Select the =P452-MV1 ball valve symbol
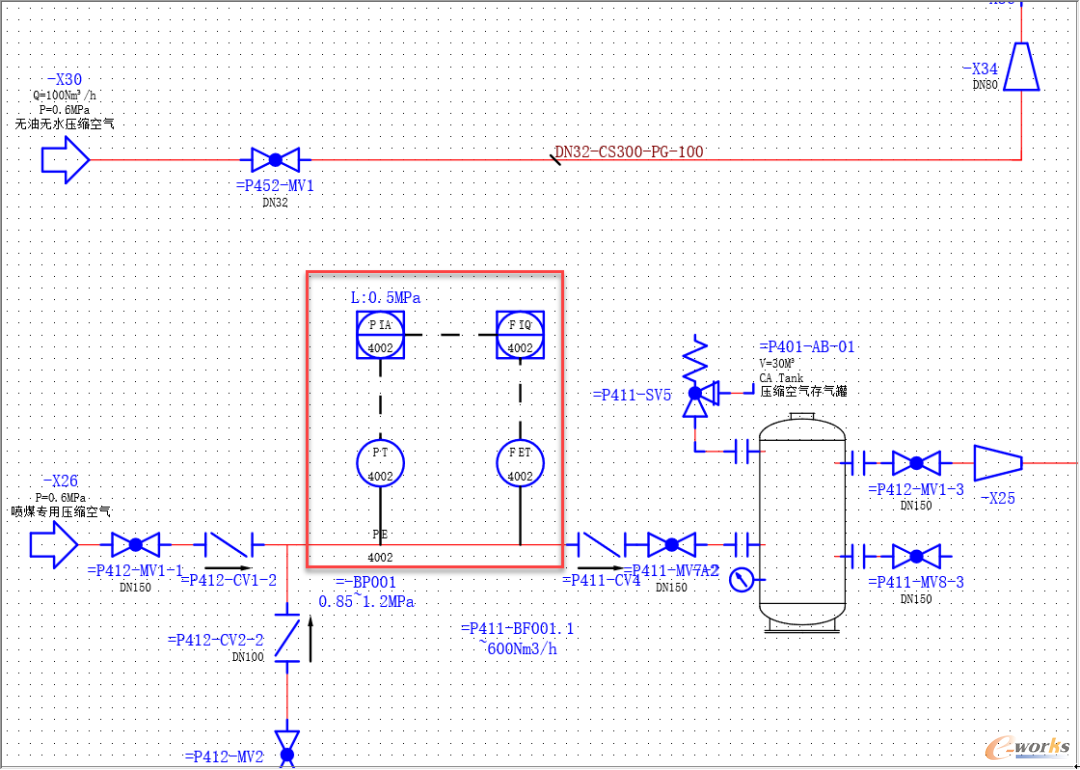 275,160
